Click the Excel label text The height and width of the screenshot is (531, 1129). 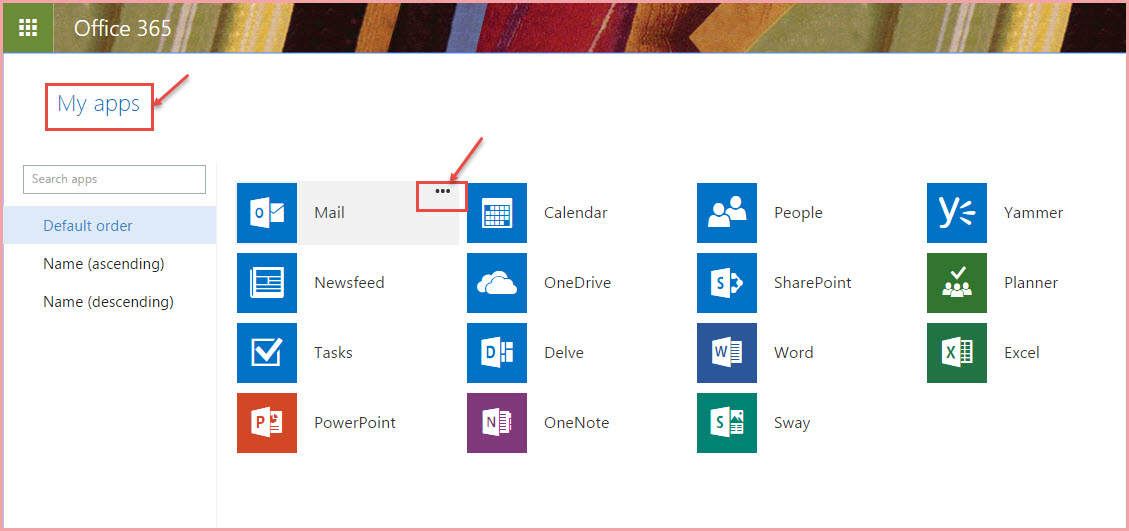(x=1022, y=353)
